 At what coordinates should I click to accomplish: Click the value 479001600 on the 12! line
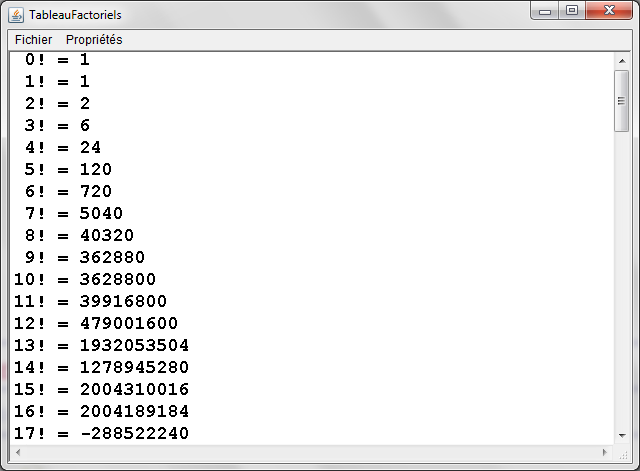128,323
